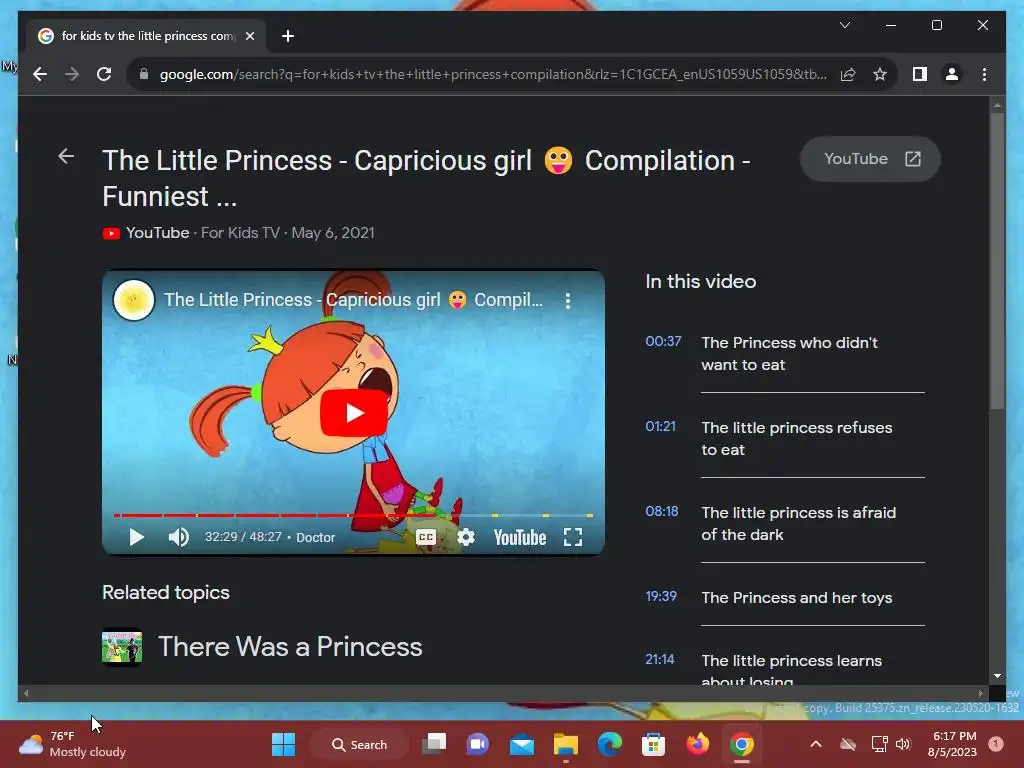Open the Teams Chat icon on taskbar
Screen dimensions: 1024x768
pos(477,744)
